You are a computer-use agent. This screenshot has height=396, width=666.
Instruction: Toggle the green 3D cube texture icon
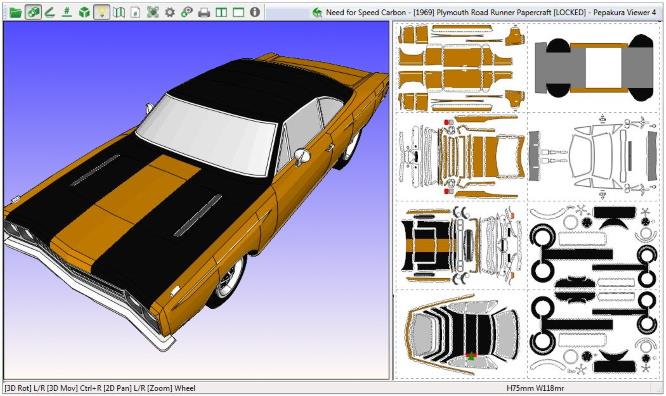pos(84,12)
